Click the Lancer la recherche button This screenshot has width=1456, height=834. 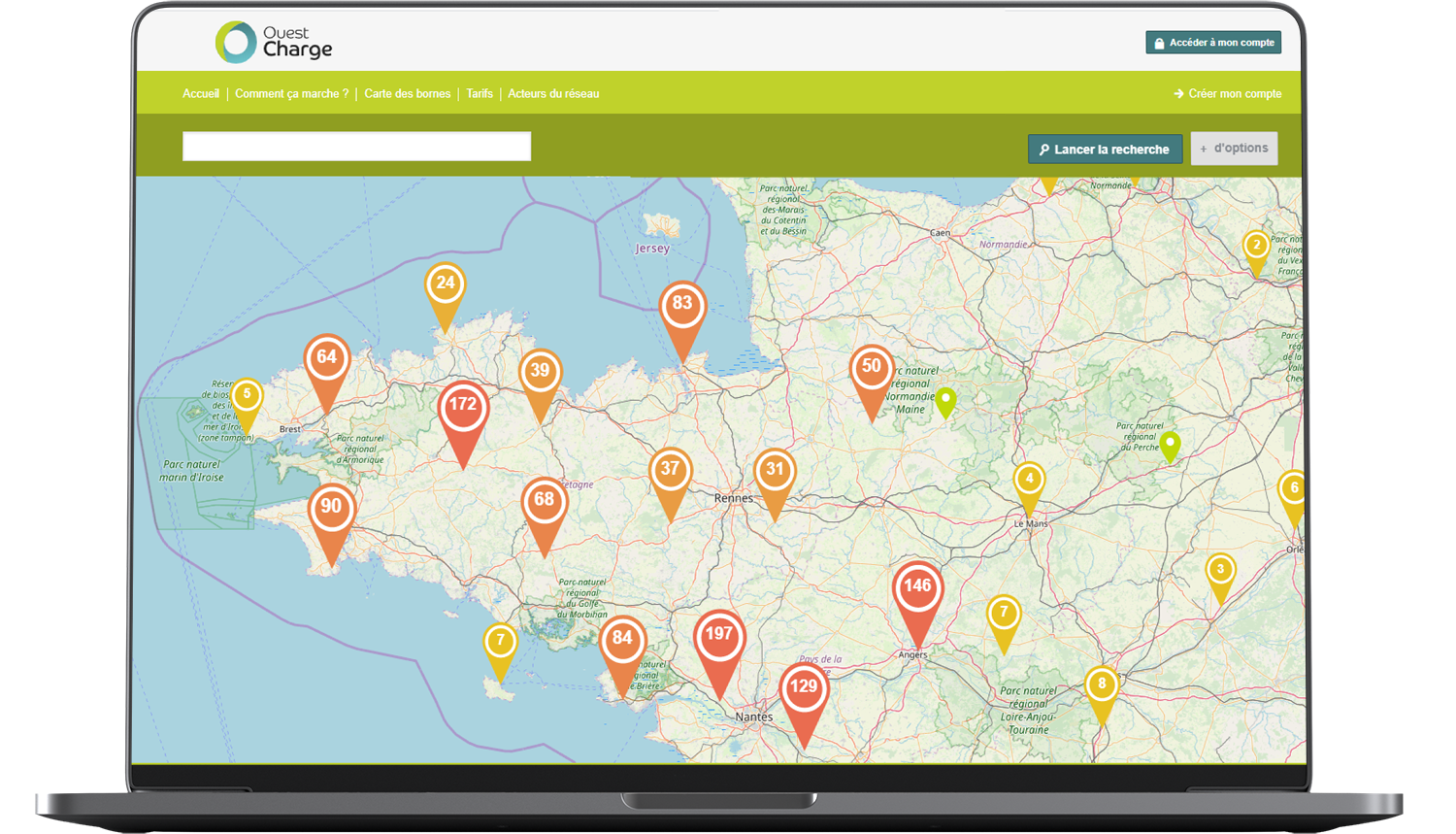pos(1105,150)
